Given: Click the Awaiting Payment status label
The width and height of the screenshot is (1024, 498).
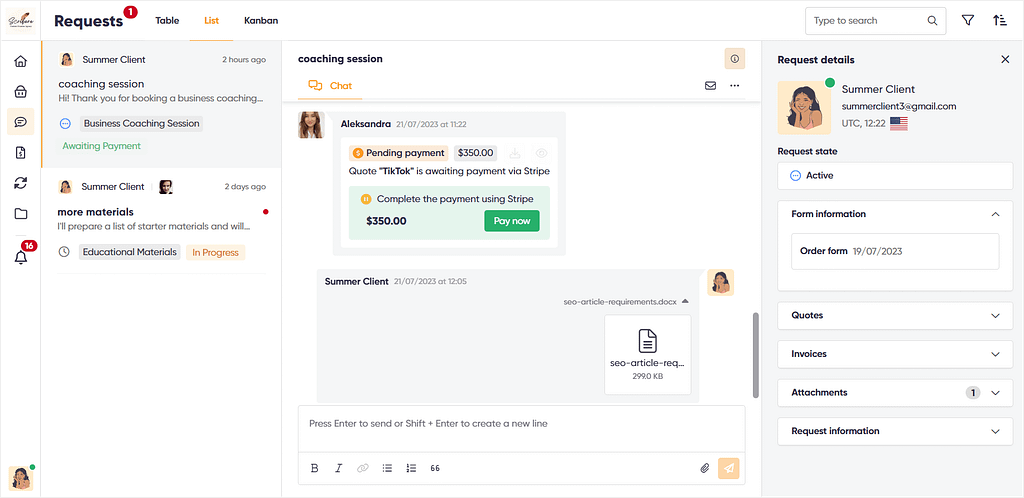Looking at the screenshot, I should point(102,146).
